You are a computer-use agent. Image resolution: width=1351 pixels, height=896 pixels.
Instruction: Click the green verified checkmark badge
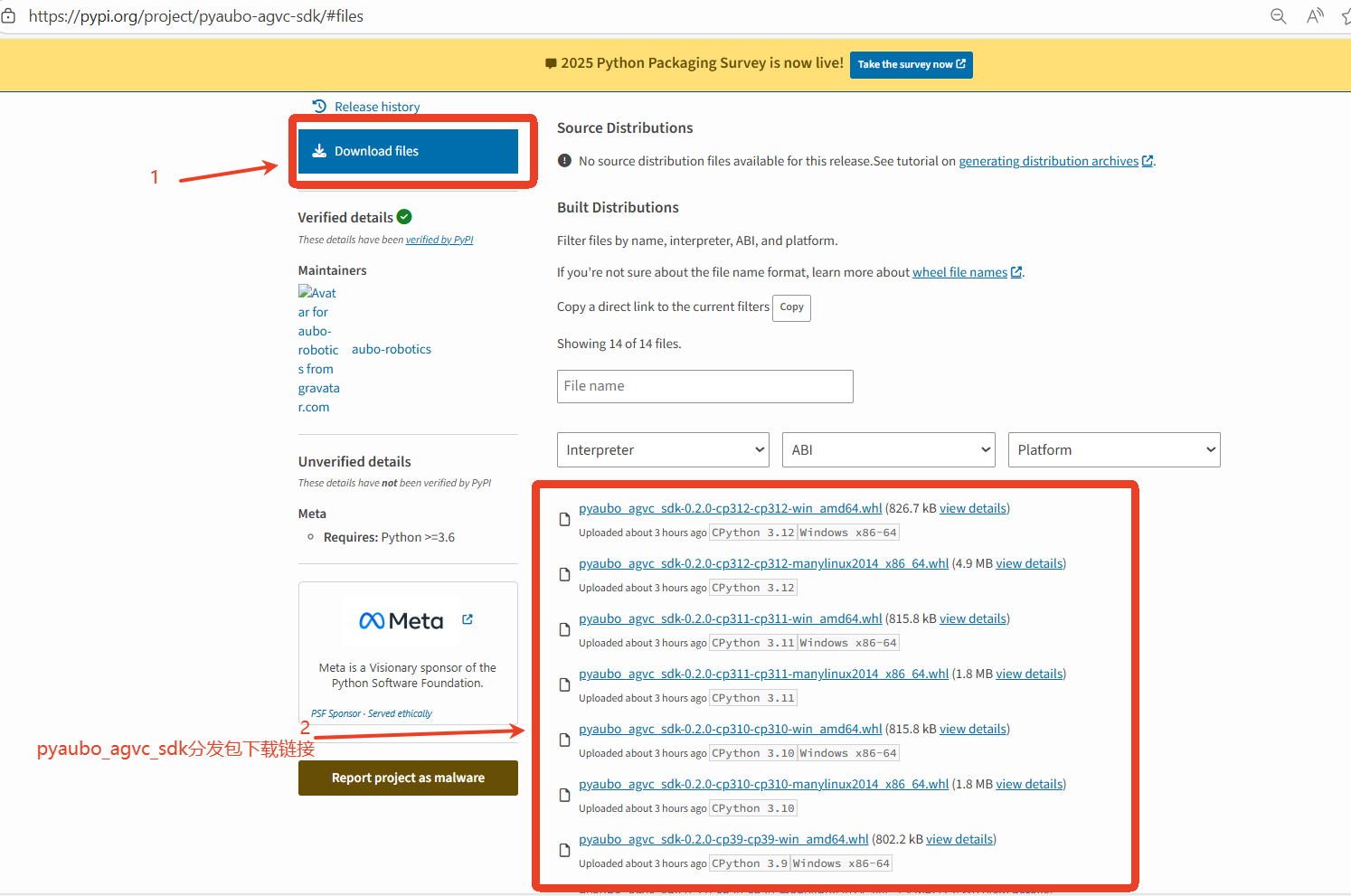[404, 217]
